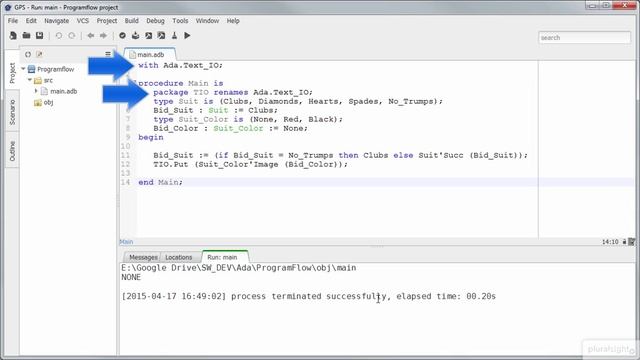Place cursor on 'end Main;' line

[160, 182]
